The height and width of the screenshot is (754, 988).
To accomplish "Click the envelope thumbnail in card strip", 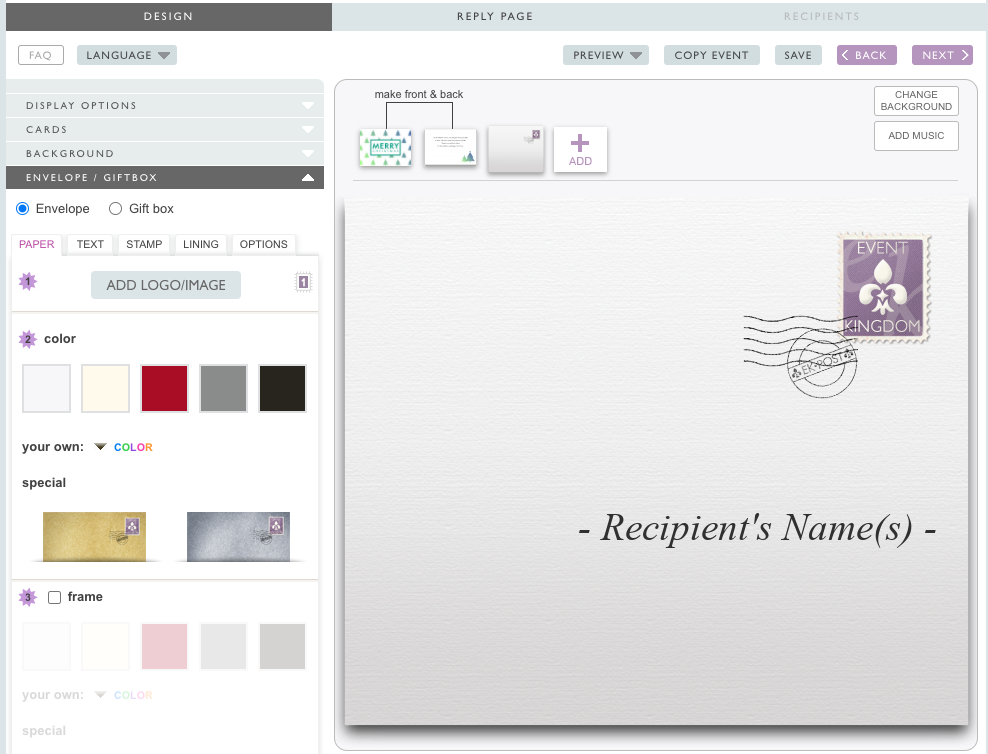I will (x=515, y=149).
